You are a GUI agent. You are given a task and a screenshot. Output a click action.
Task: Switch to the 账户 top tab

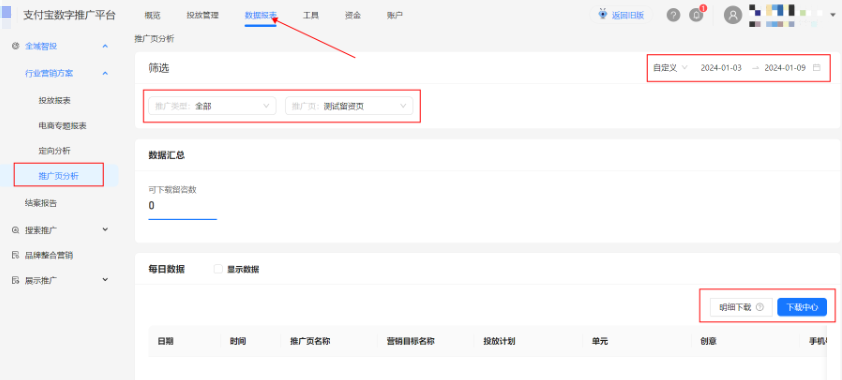[x=395, y=15]
